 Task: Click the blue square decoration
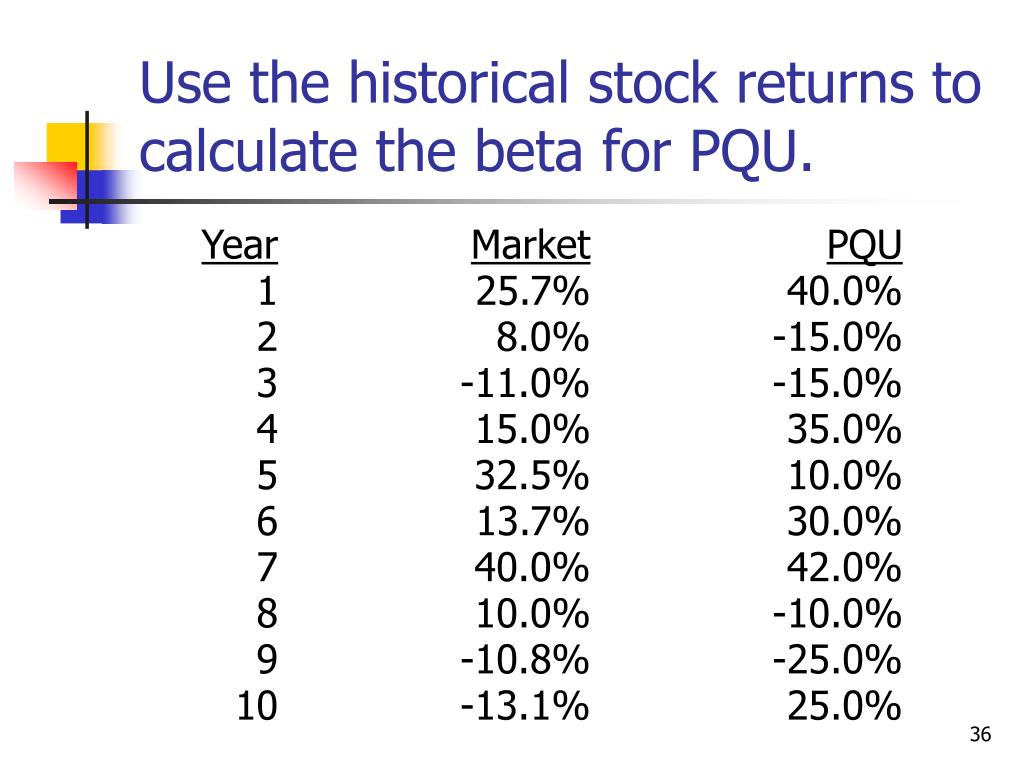click(98, 197)
